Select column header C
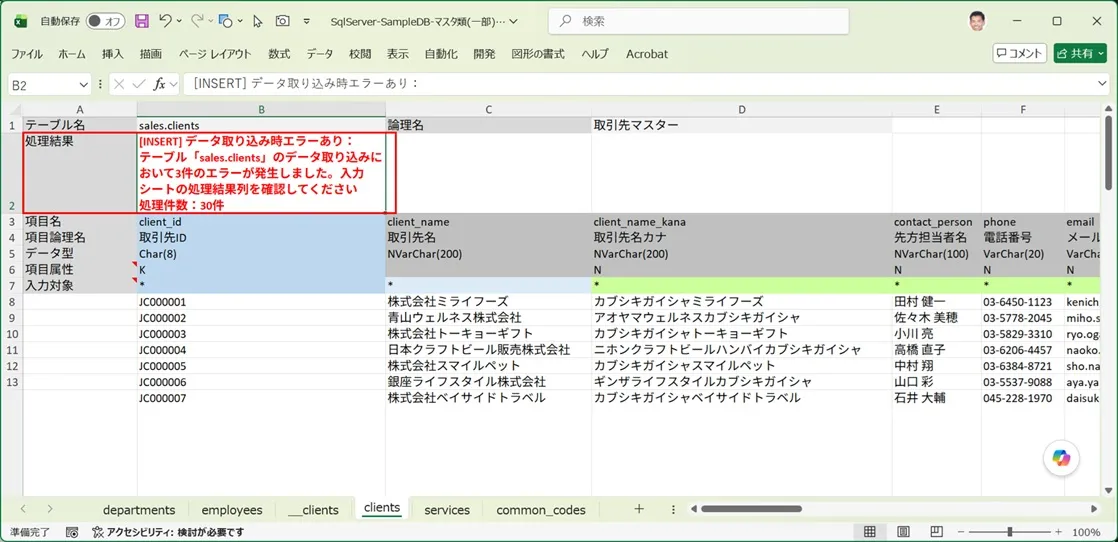1118x542 pixels. 488,109
